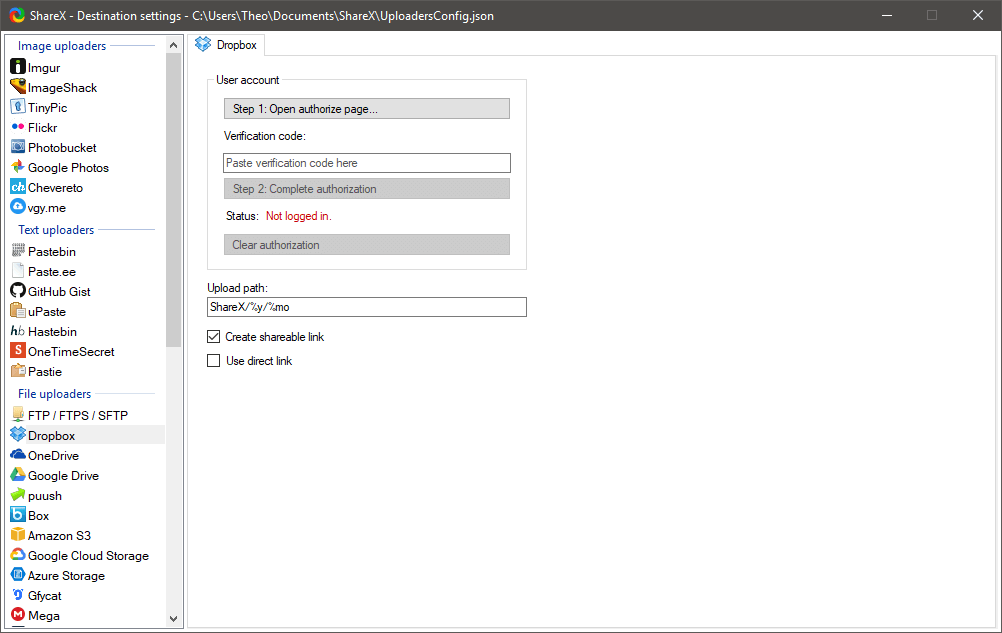Enable Use direct link checkbox

(213, 361)
